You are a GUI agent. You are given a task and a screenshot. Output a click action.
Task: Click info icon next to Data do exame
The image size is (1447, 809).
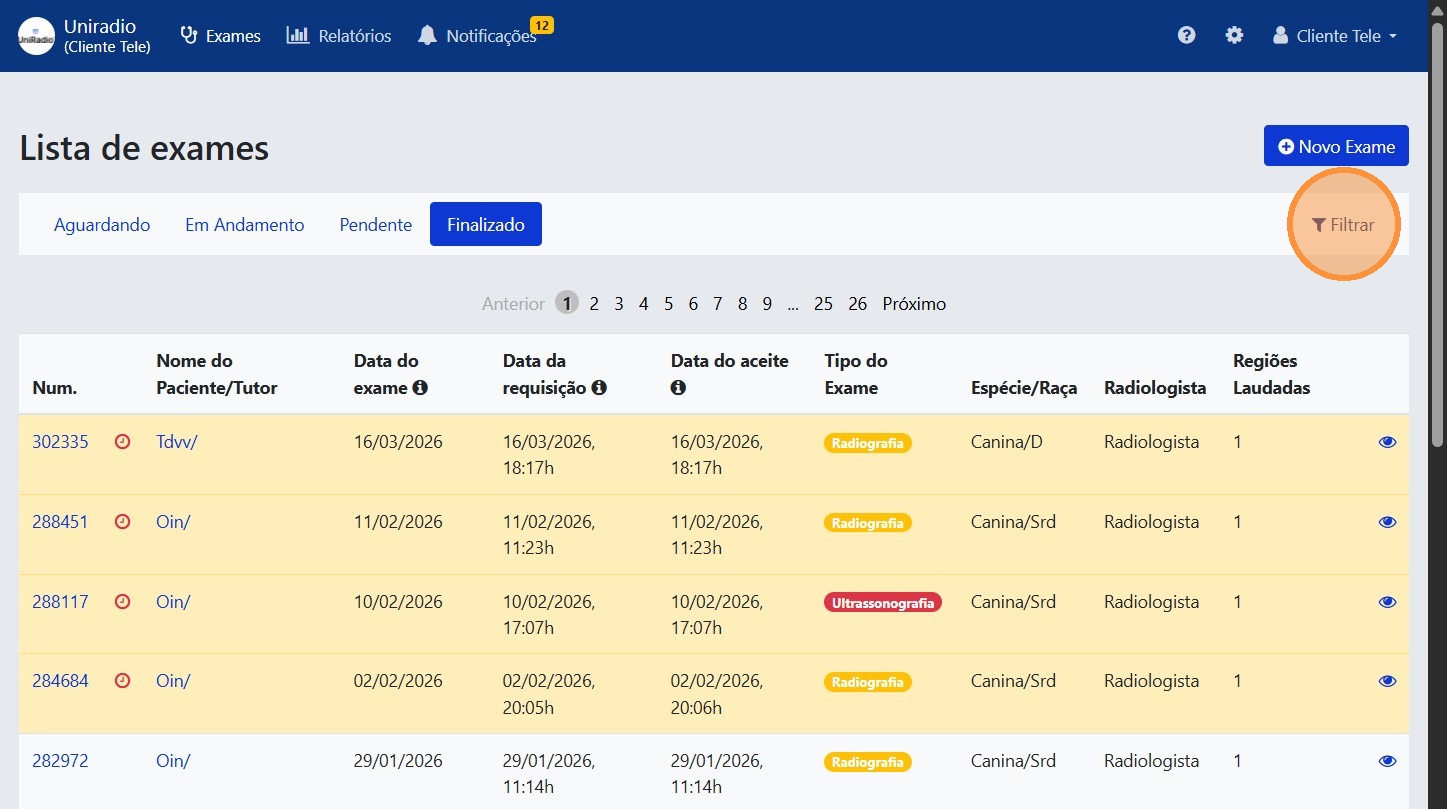pyautogui.click(x=420, y=388)
